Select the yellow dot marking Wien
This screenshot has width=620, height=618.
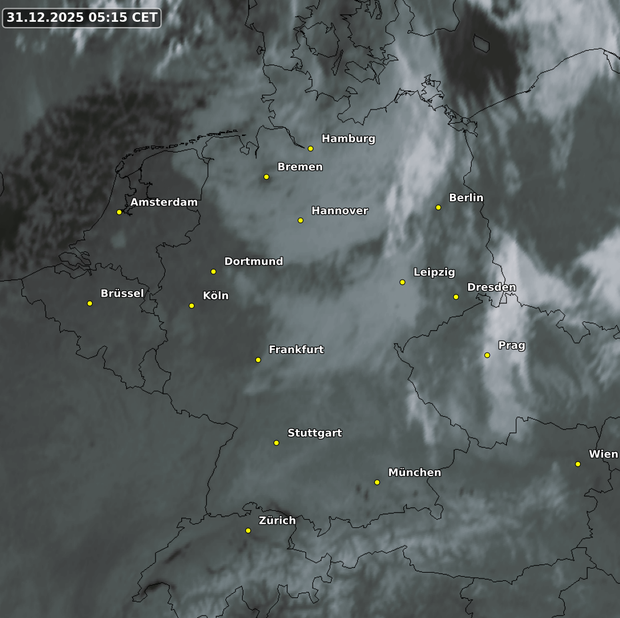point(578,464)
